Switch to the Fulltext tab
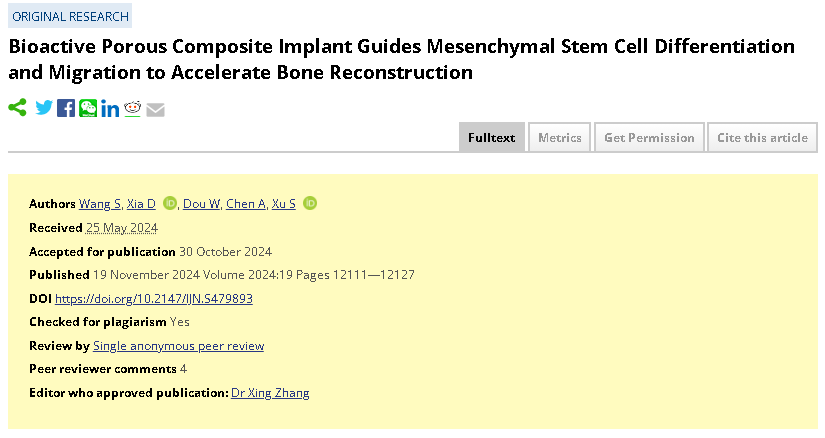The width and height of the screenshot is (825, 438). pos(491,137)
